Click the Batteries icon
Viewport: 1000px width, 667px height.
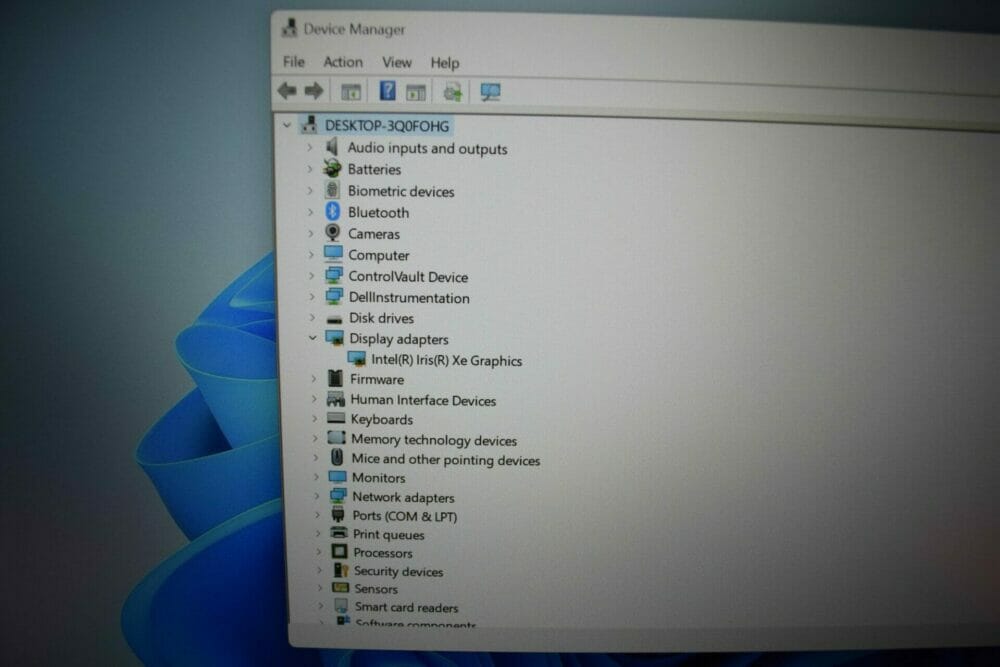(332, 168)
